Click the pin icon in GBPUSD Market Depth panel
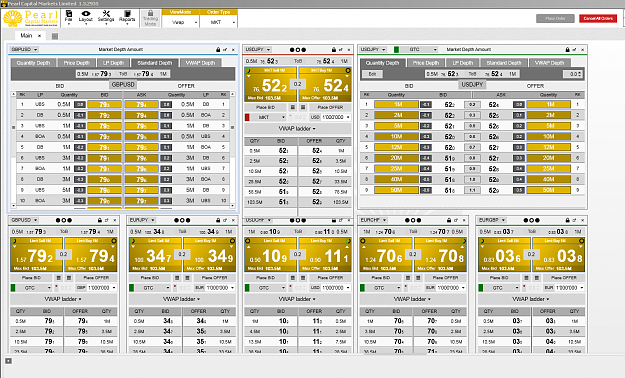 coord(225,49)
